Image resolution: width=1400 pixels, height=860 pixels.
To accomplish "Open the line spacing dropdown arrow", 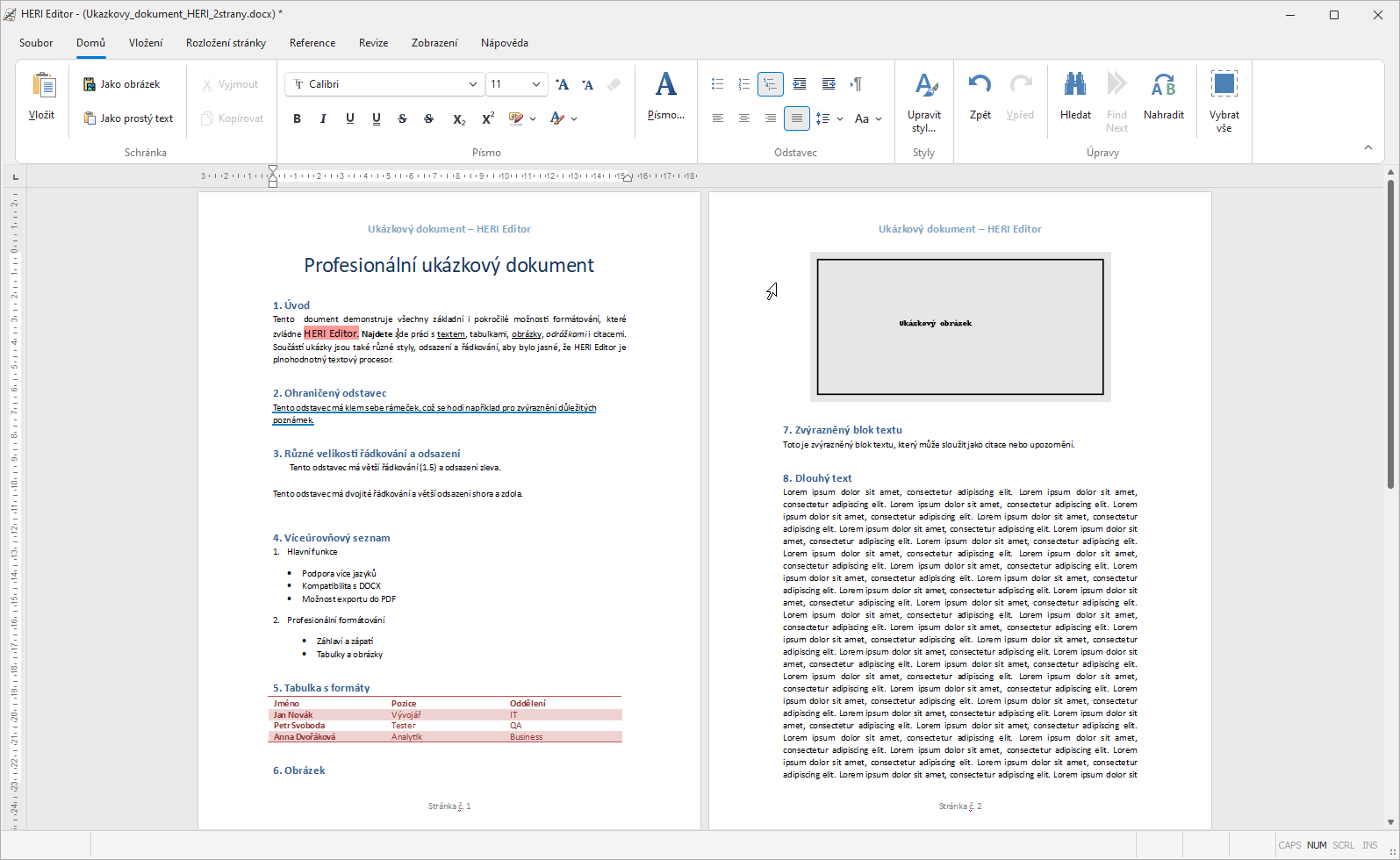I will tap(840, 118).
